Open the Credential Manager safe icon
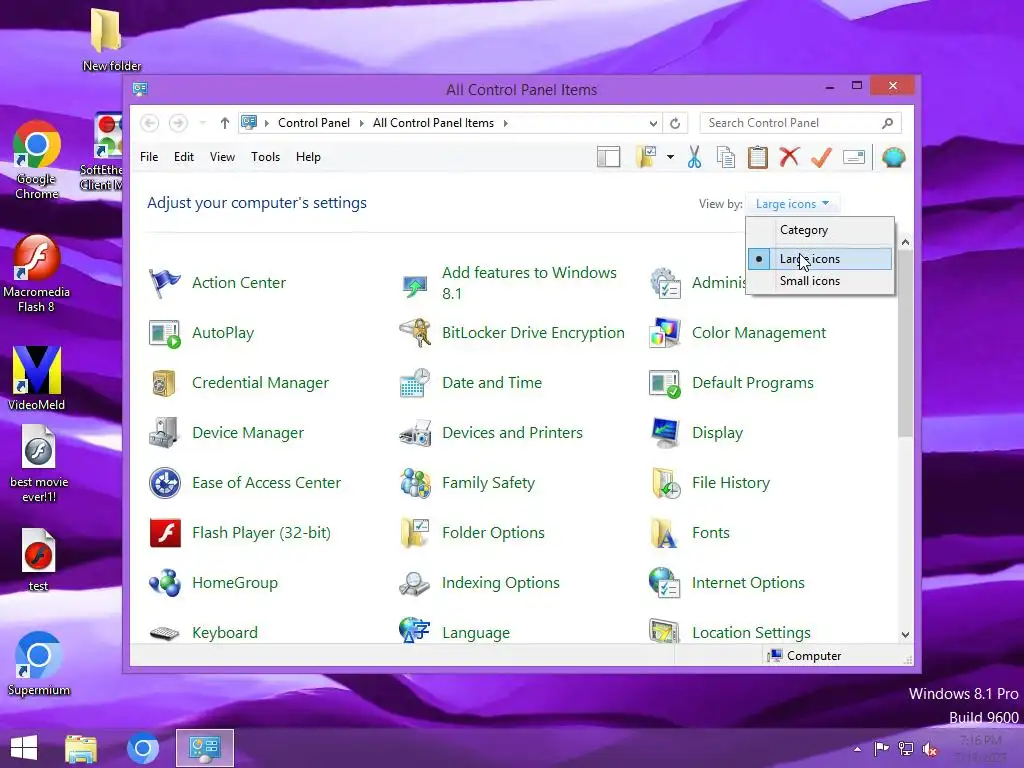 (165, 383)
